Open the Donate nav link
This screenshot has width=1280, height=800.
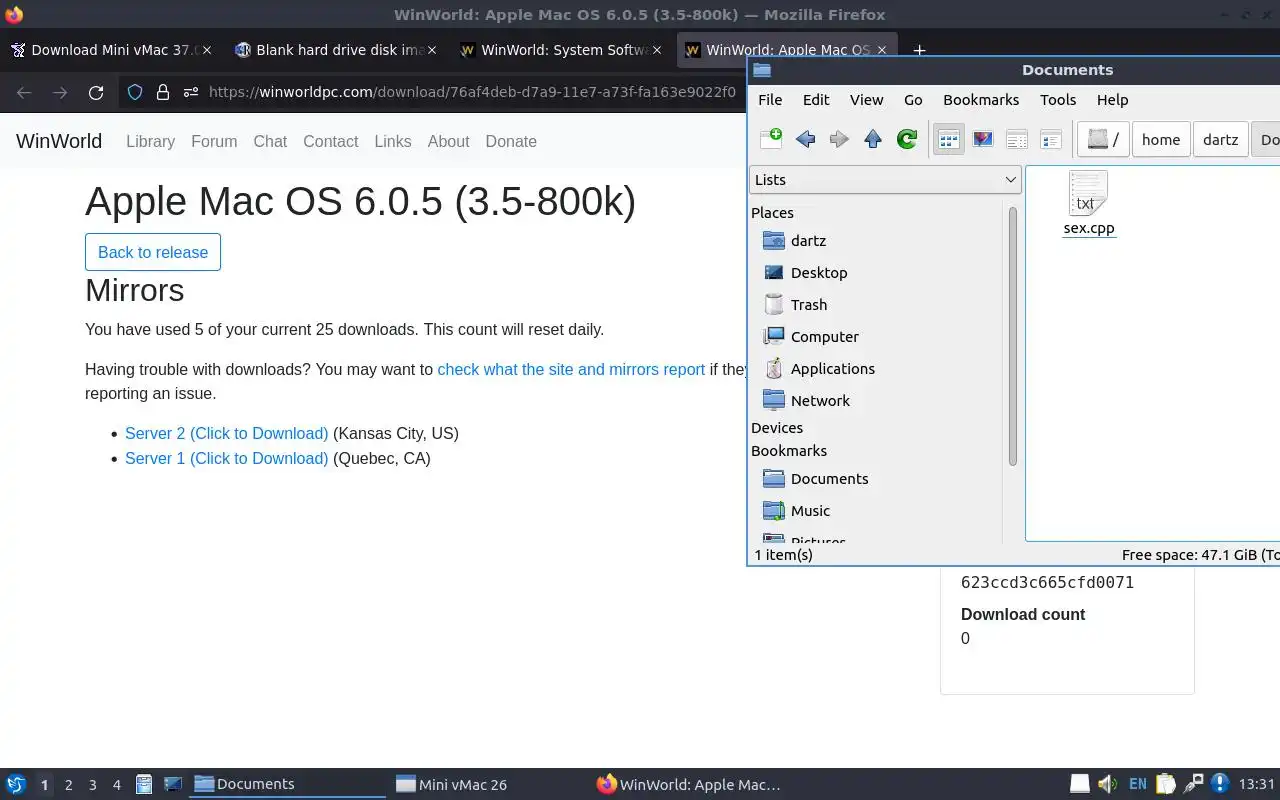click(511, 141)
